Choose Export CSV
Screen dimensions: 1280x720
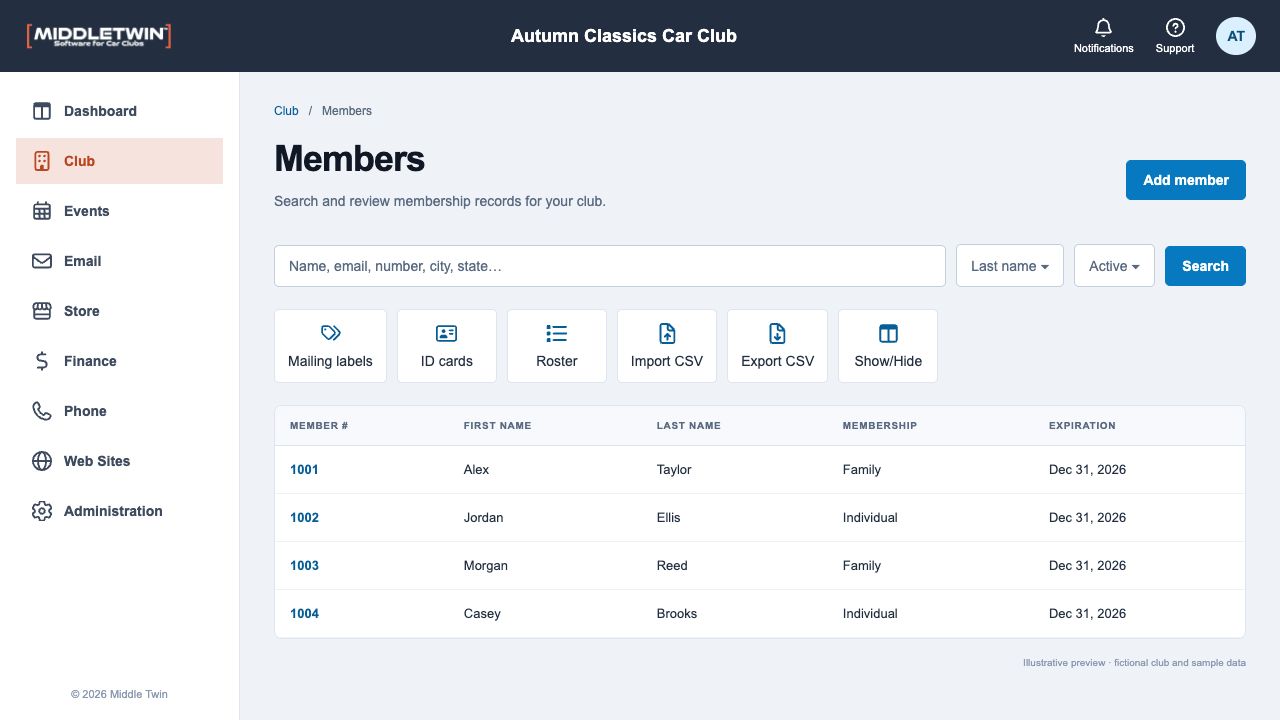[x=777, y=346]
